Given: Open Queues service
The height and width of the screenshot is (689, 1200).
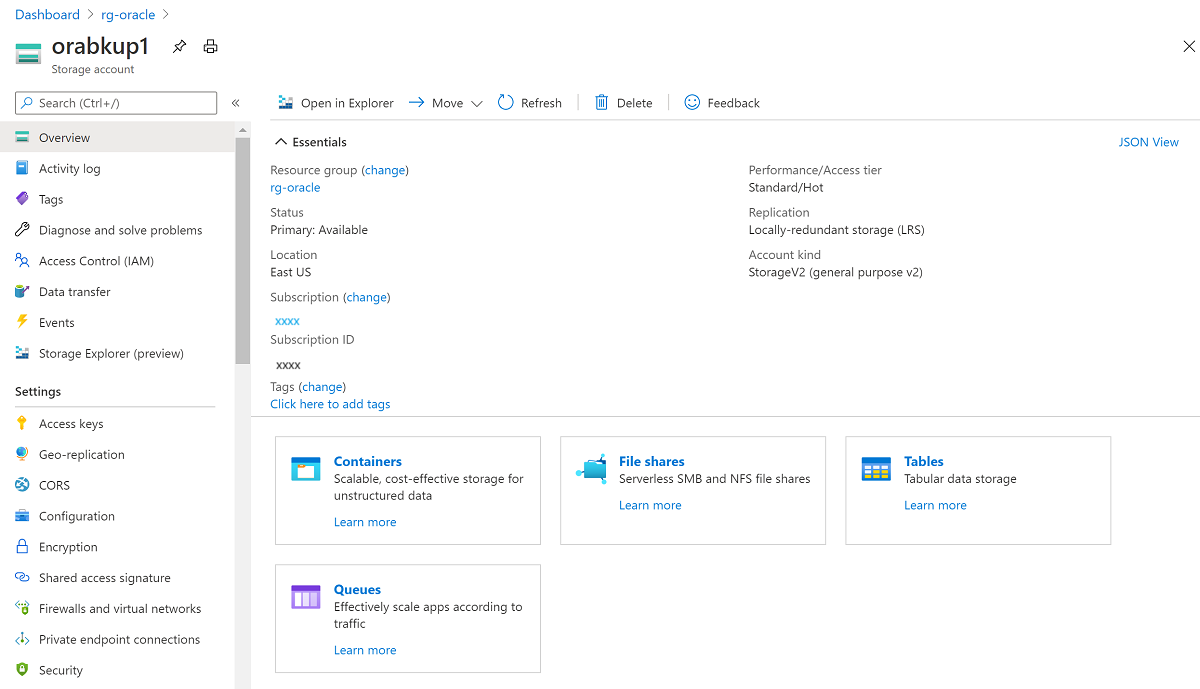Looking at the screenshot, I should [x=357, y=589].
